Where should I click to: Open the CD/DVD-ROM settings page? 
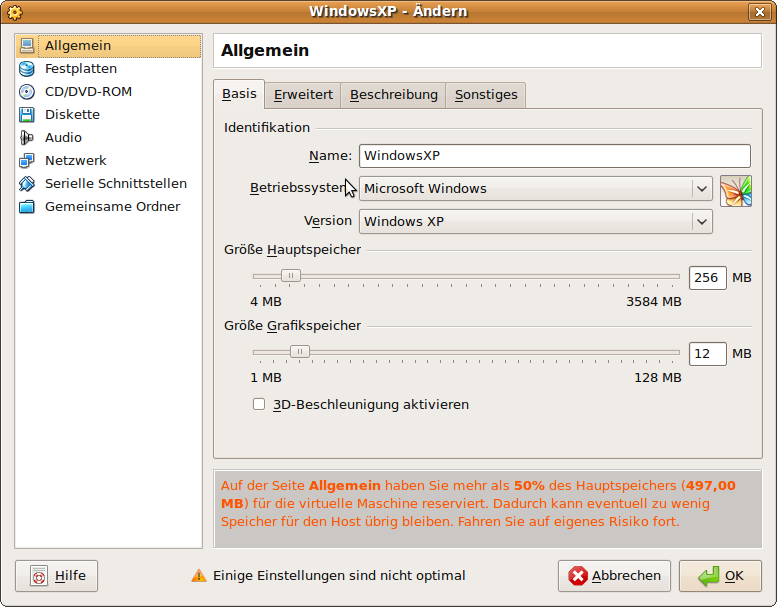(x=109, y=92)
